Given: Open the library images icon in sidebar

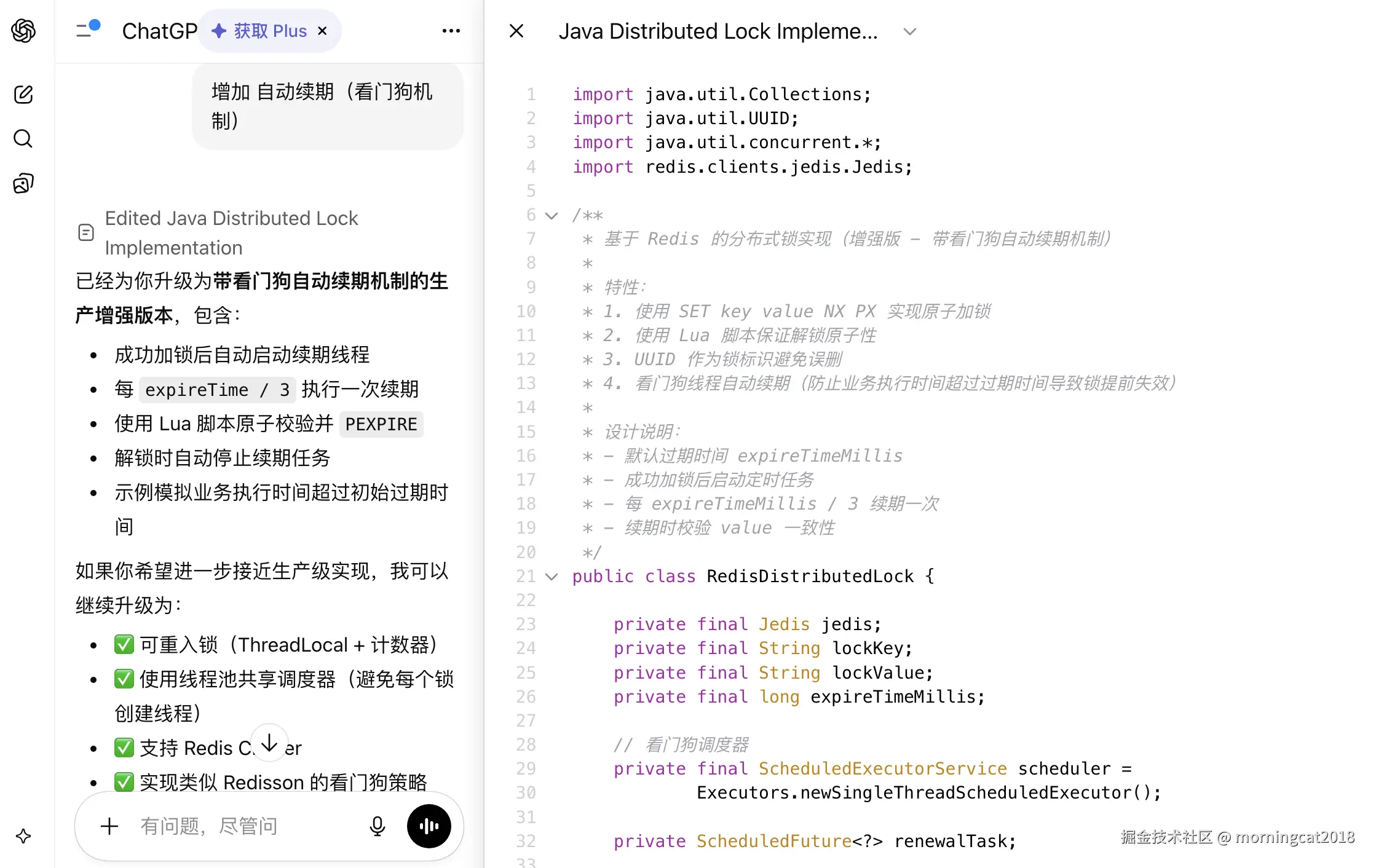Looking at the screenshot, I should [x=23, y=183].
